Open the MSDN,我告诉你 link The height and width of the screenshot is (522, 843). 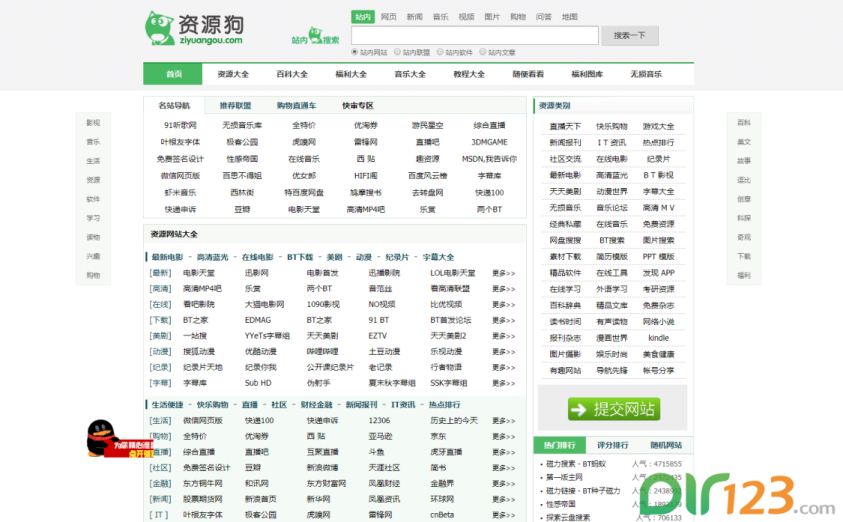489,159
